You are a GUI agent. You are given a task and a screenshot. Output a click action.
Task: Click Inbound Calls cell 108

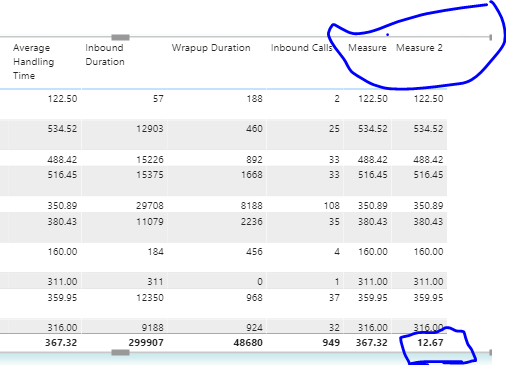point(332,206)
